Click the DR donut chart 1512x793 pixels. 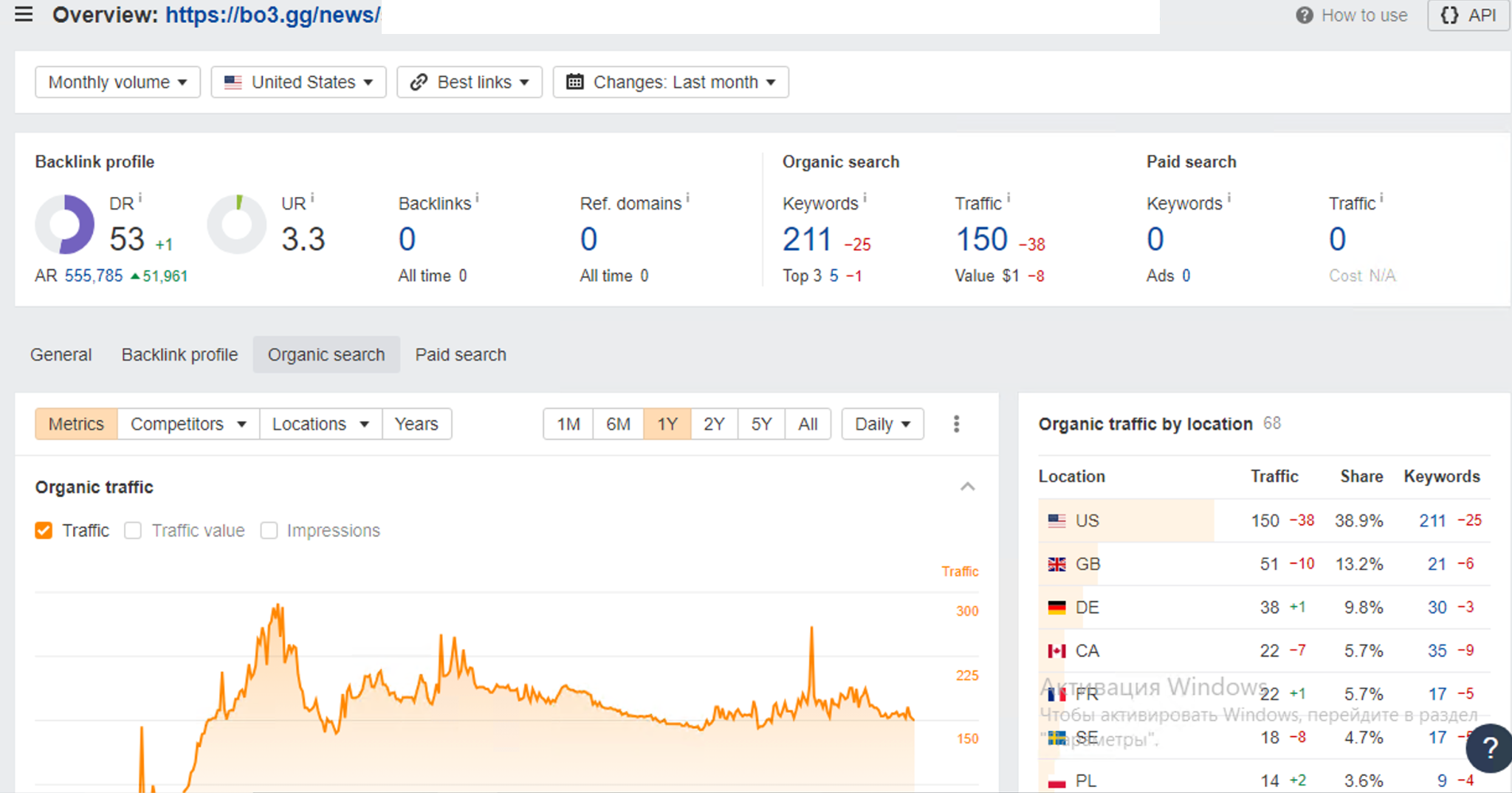(x=65, y=224)
